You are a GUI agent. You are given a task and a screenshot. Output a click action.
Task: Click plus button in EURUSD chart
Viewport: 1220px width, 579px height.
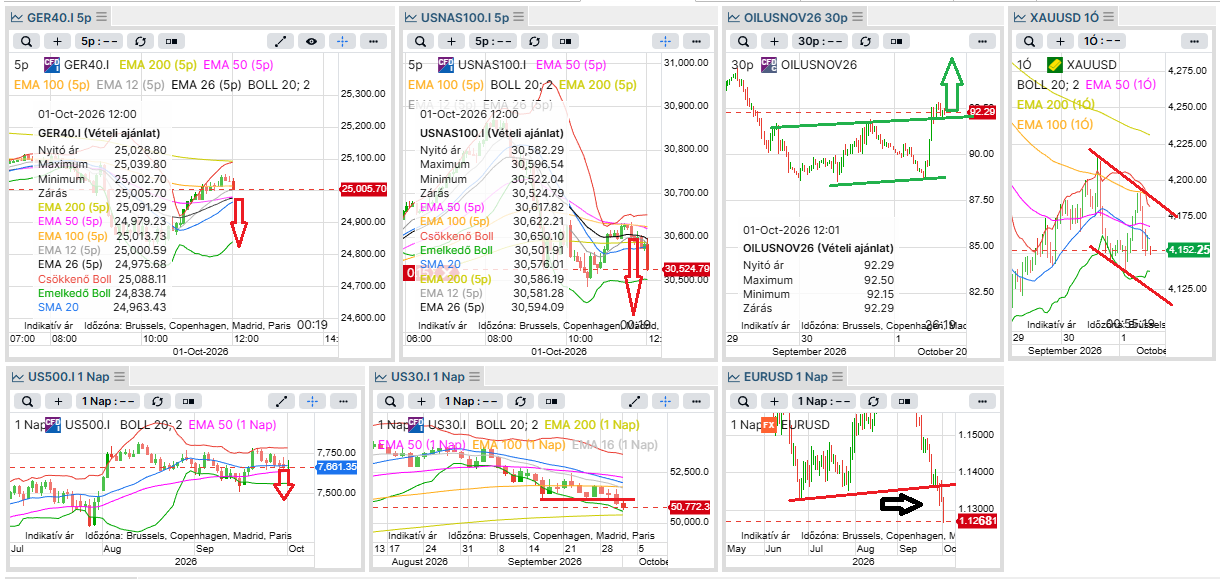[x=772, y=401]
